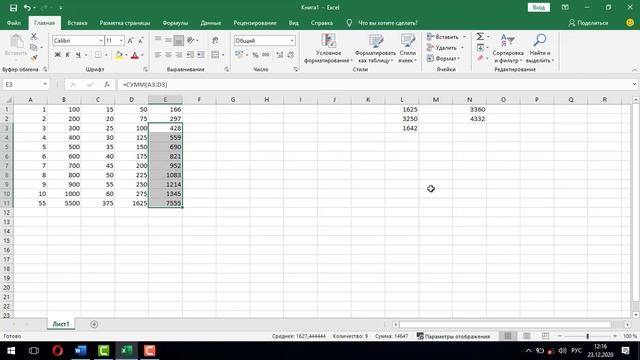This screenshot has width=640, height=360.
Task: Adjust the zoom slider in the status bar
Action: [x=587, y=336]
